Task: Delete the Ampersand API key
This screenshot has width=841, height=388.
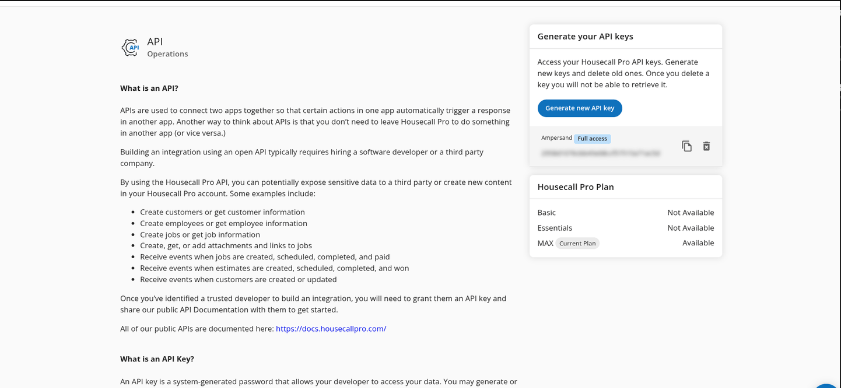Action: pos(706,146)
